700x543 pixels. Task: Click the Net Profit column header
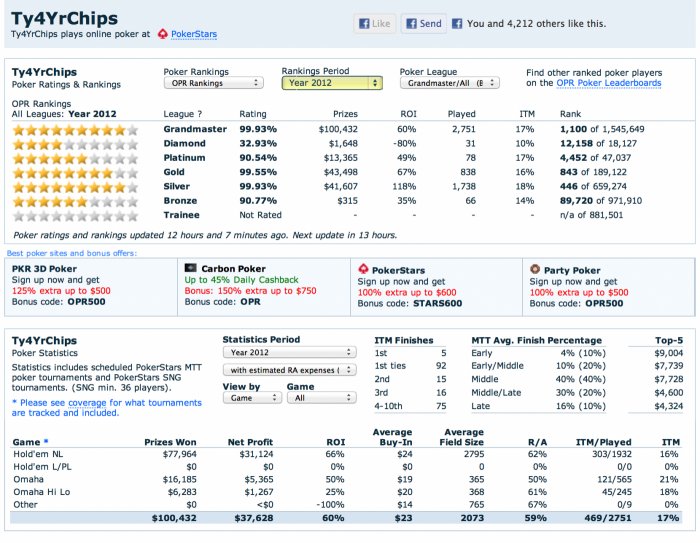250,442
